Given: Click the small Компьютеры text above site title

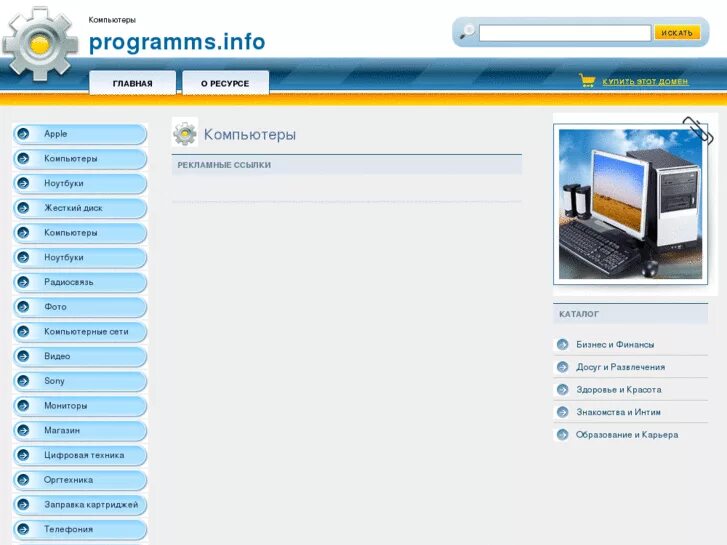Looking at the screenshot, I should [112, 20].
